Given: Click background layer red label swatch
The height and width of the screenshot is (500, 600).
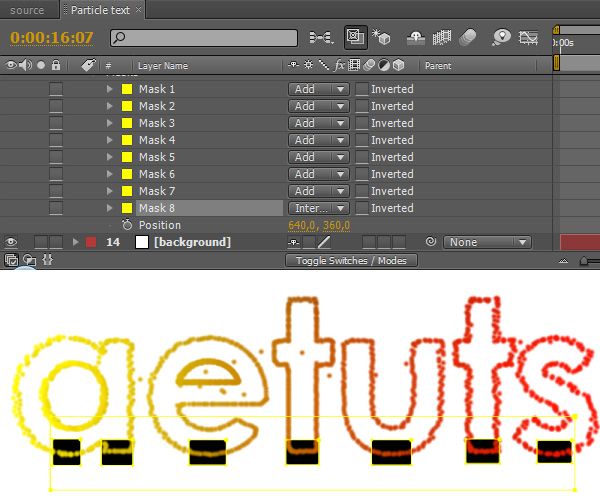Looking at the screenshot, I should tap(91, 242).
